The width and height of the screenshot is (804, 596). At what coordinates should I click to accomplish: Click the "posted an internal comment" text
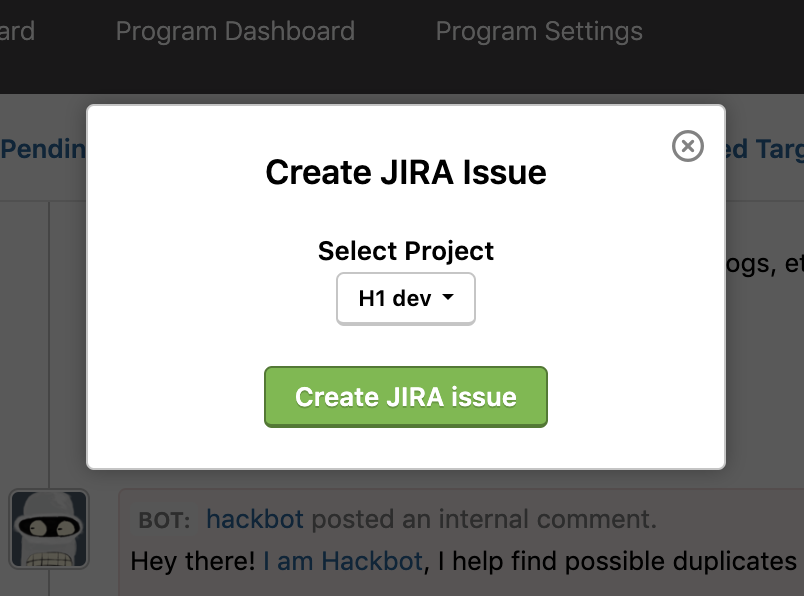(x=484, y=519)
